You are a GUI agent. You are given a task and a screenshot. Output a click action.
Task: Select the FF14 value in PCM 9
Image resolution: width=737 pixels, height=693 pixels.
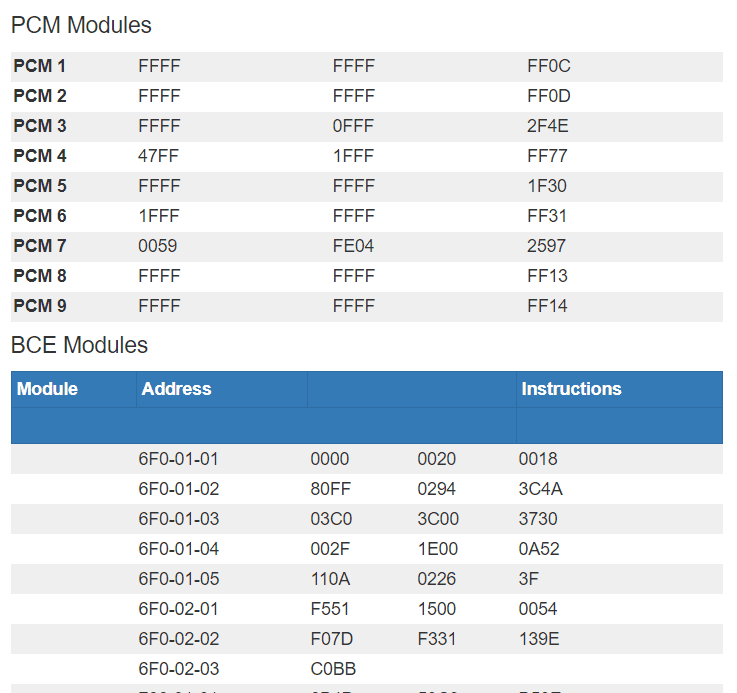pos(547,306)
